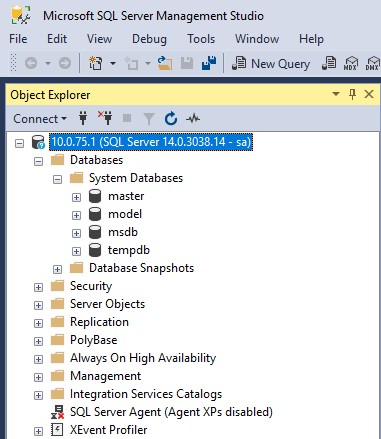Select the Server Objects folder
The height and width of the screenshot is (439, 381).
pyautogui.click(x=107, y=304)
